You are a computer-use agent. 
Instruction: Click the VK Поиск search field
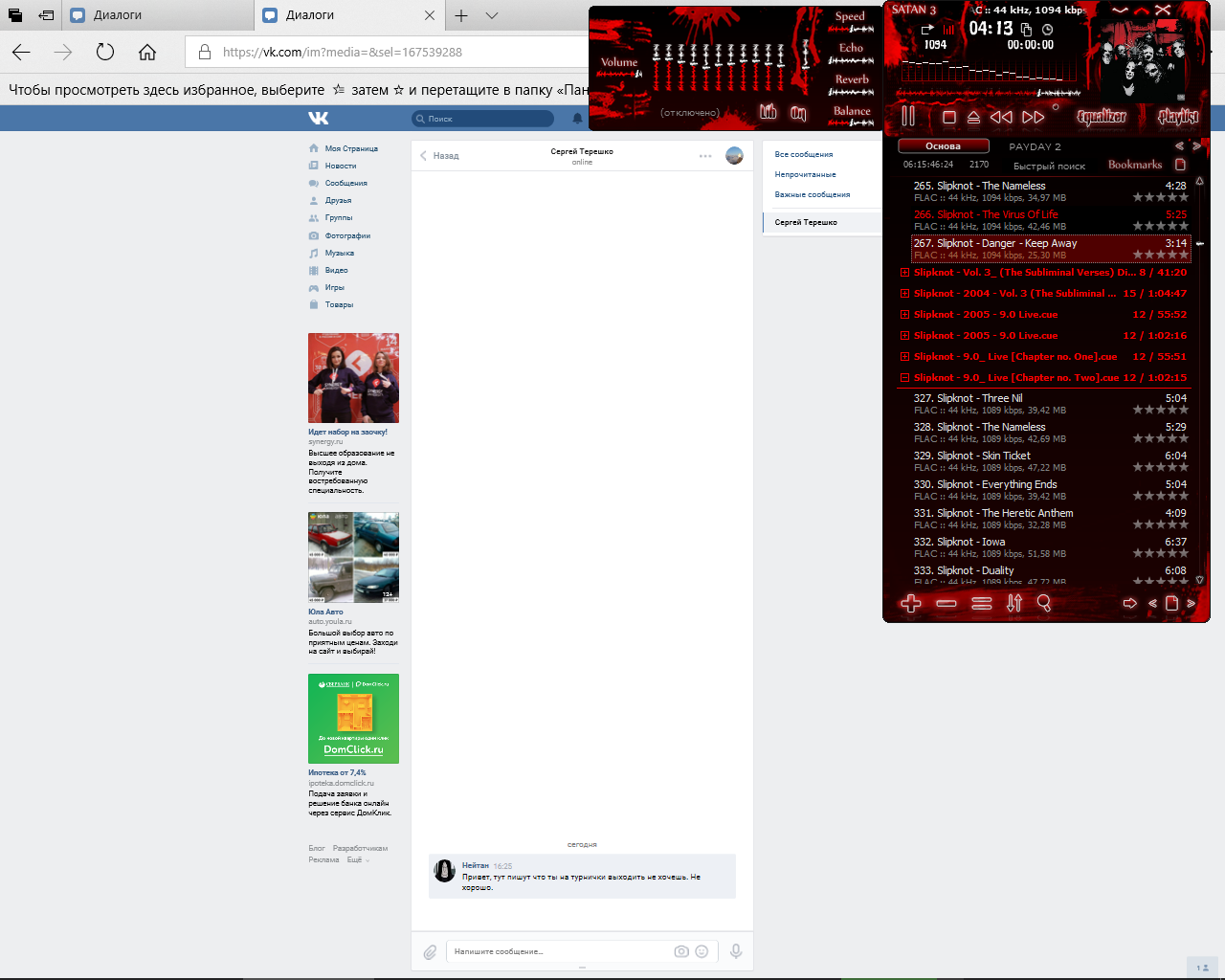point(483,119)
